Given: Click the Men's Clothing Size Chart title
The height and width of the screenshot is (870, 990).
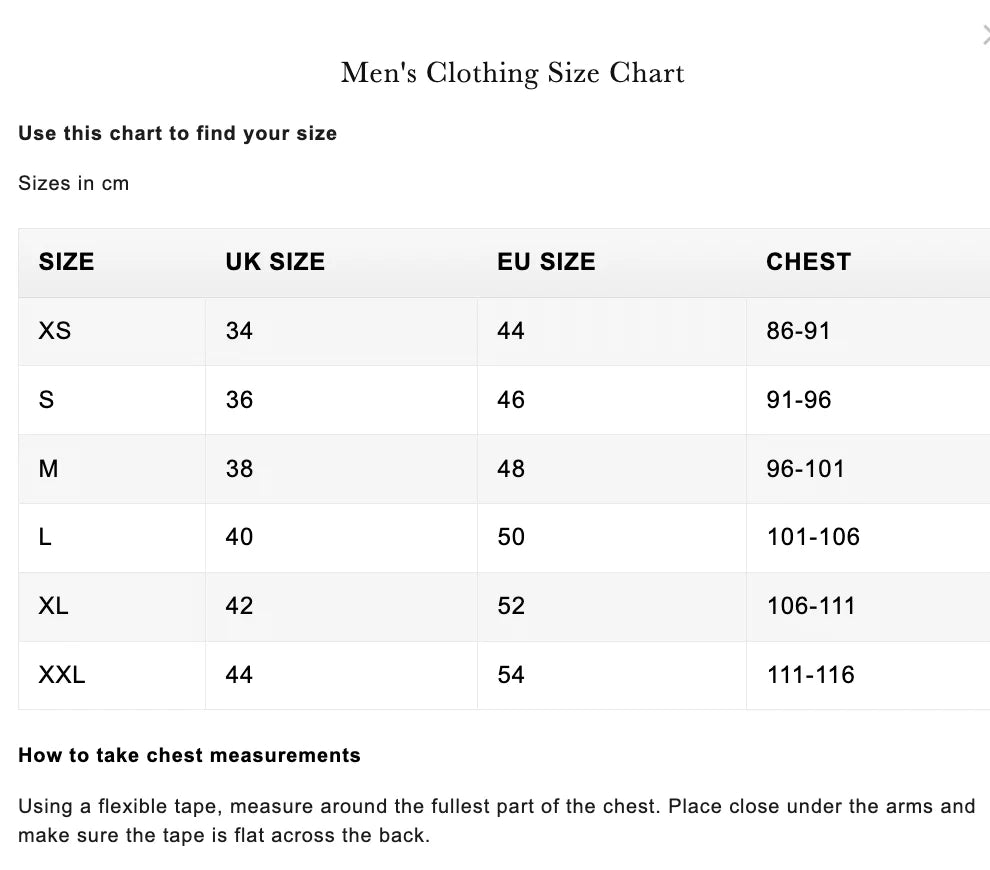Looking at the screenshot, I should tap(512, 73).
